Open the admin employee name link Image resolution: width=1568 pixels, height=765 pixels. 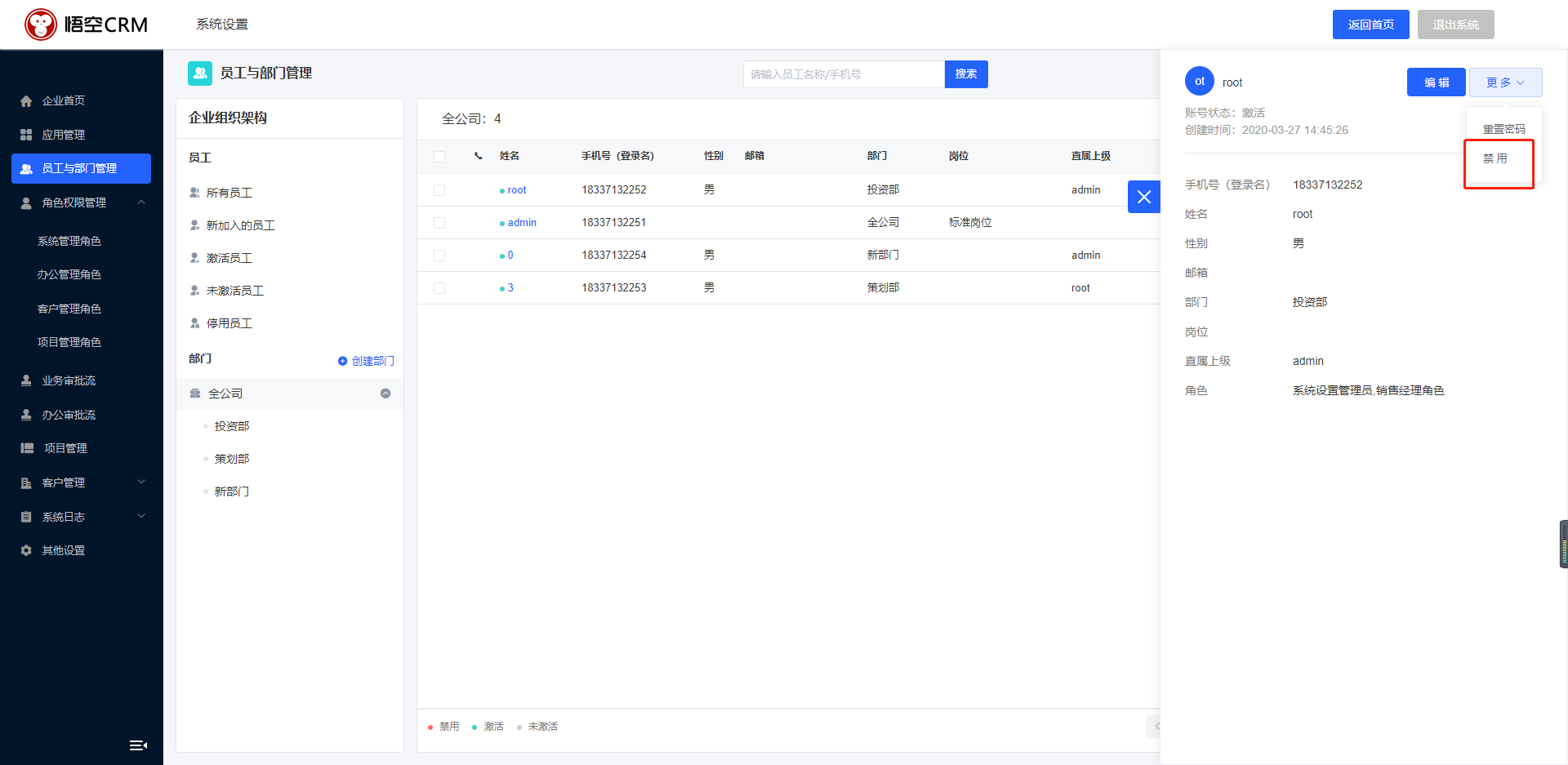pyautogui.click(x=522, y=223)
